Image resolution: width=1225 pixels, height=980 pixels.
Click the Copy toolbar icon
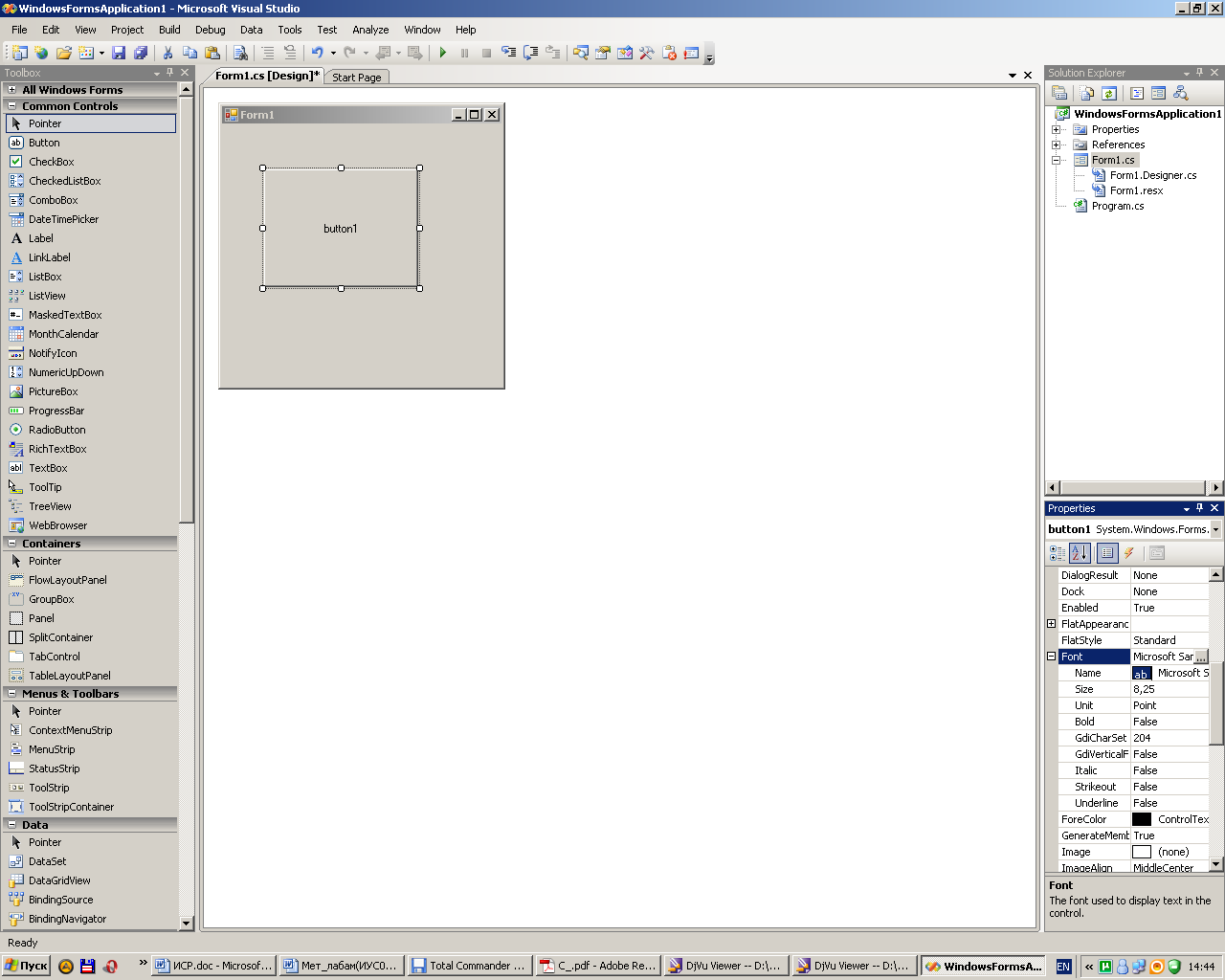[x=189, y=53]
